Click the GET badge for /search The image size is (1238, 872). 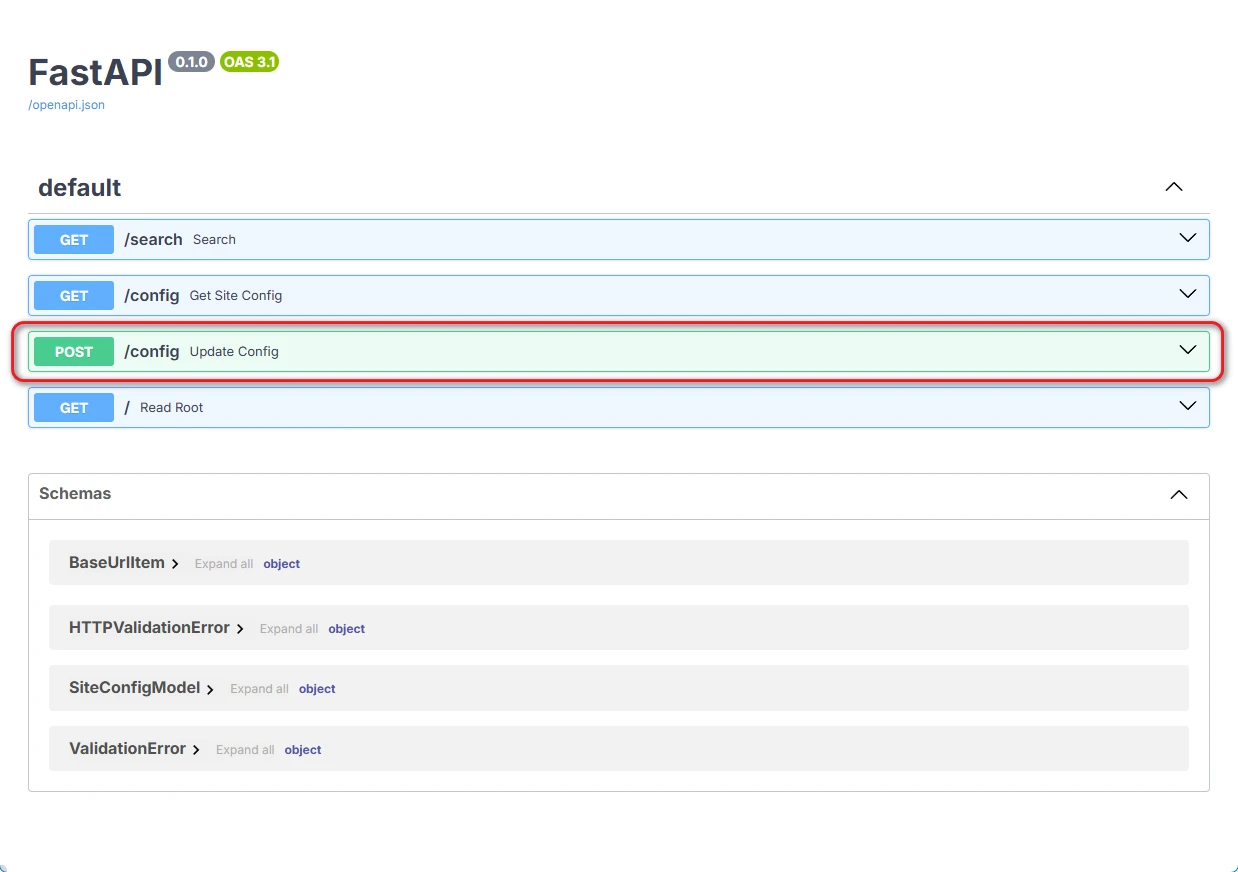point(74,240)
